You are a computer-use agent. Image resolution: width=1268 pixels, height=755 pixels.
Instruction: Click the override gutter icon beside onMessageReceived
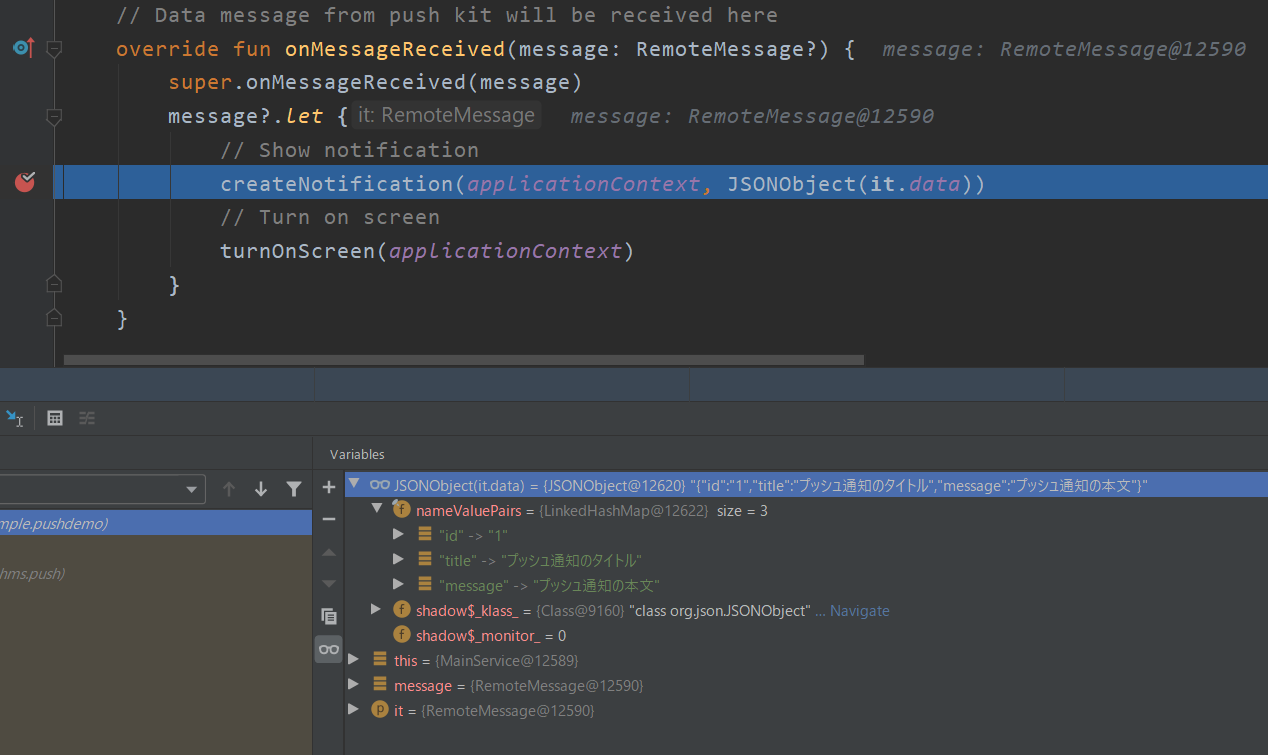(24, 48)
